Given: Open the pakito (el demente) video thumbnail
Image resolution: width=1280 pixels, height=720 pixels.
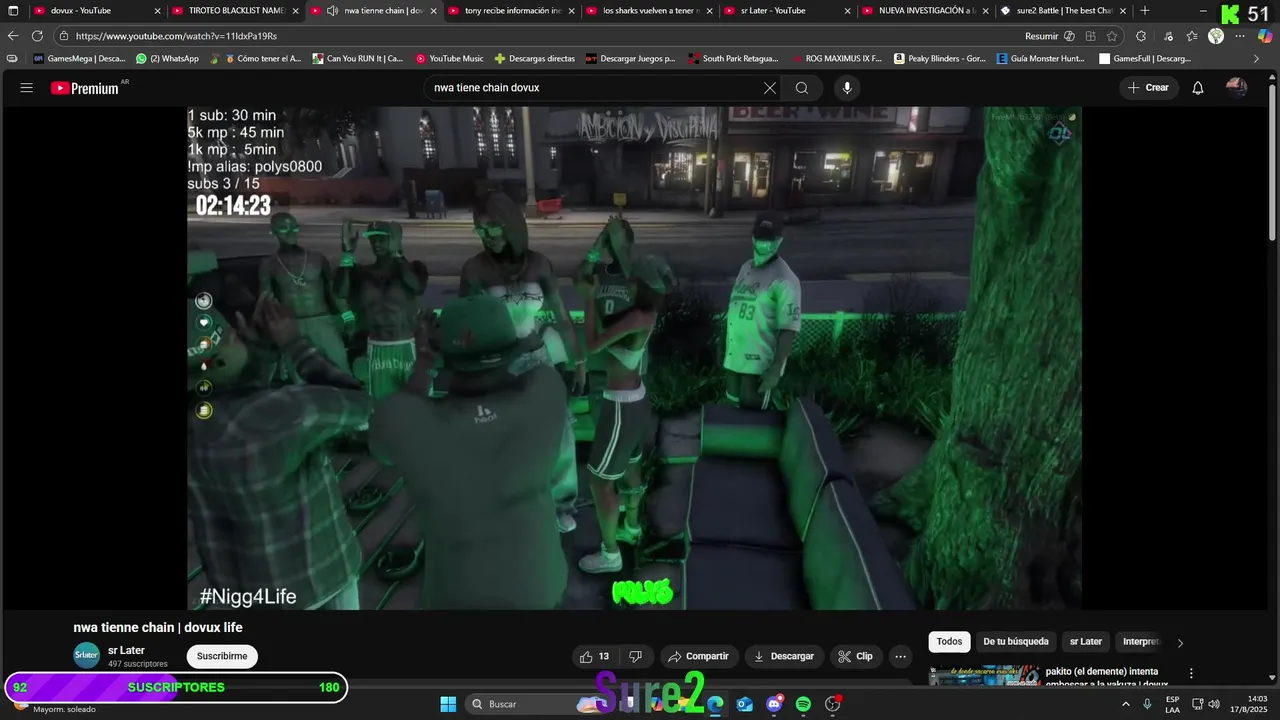Looking at the screenshot, I should coord(984,676).
